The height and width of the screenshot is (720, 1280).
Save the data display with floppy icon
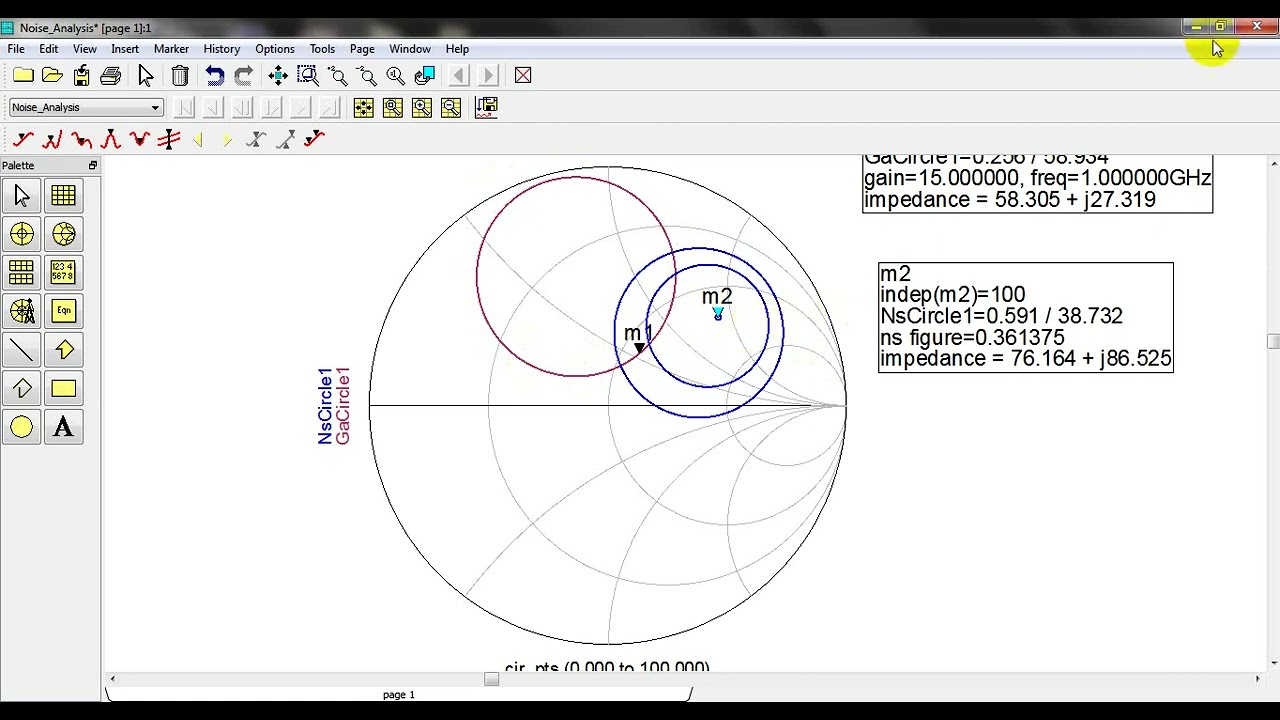[81, 76]
